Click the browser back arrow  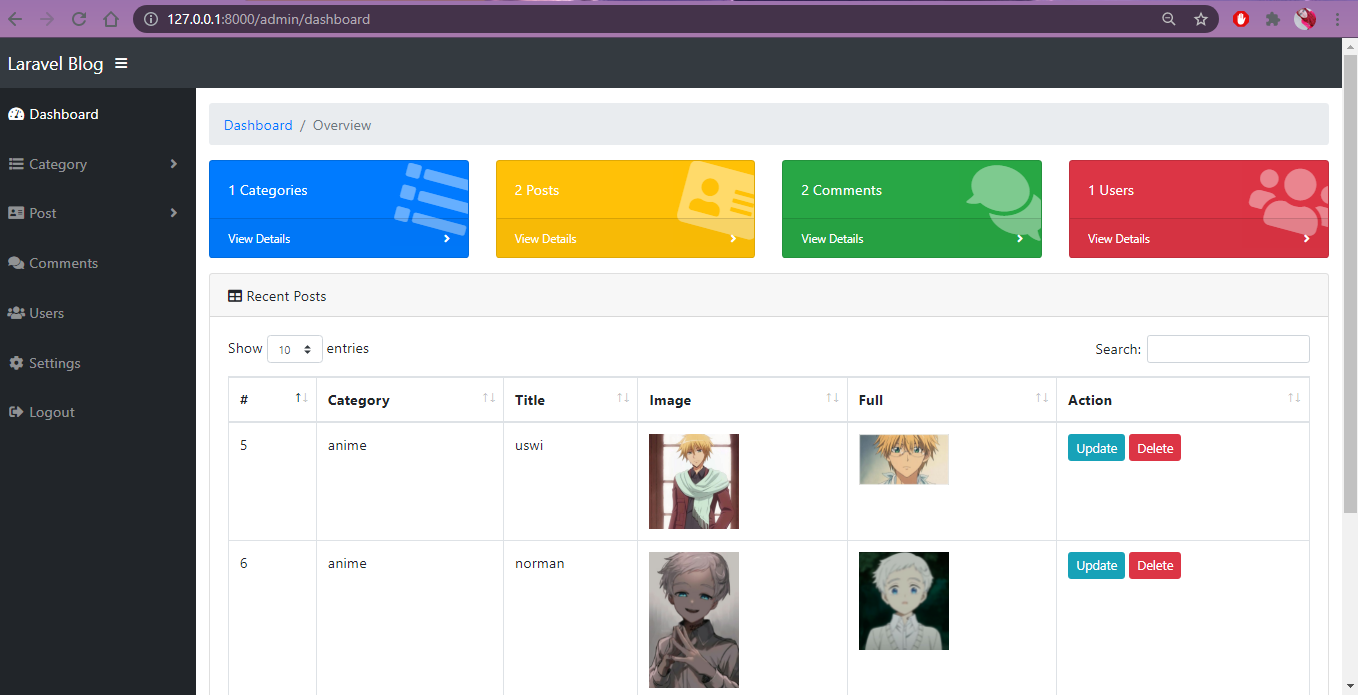(15, 19)
